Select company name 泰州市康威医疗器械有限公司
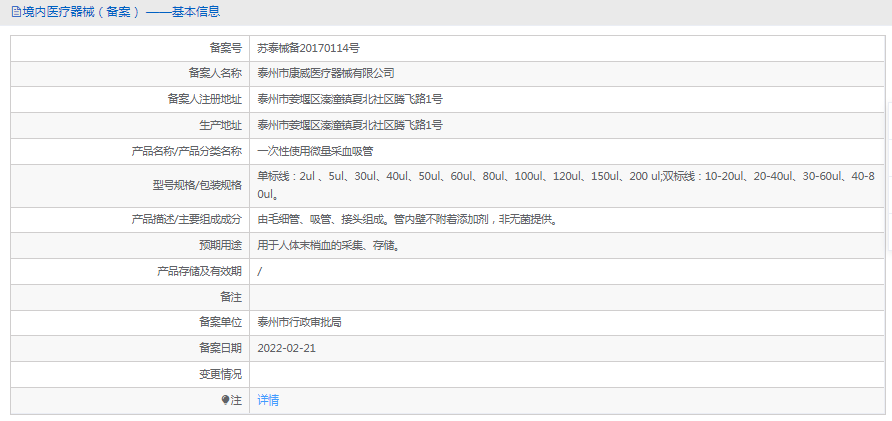The width and height of the screenshot is (892, 421). point(326,73)
